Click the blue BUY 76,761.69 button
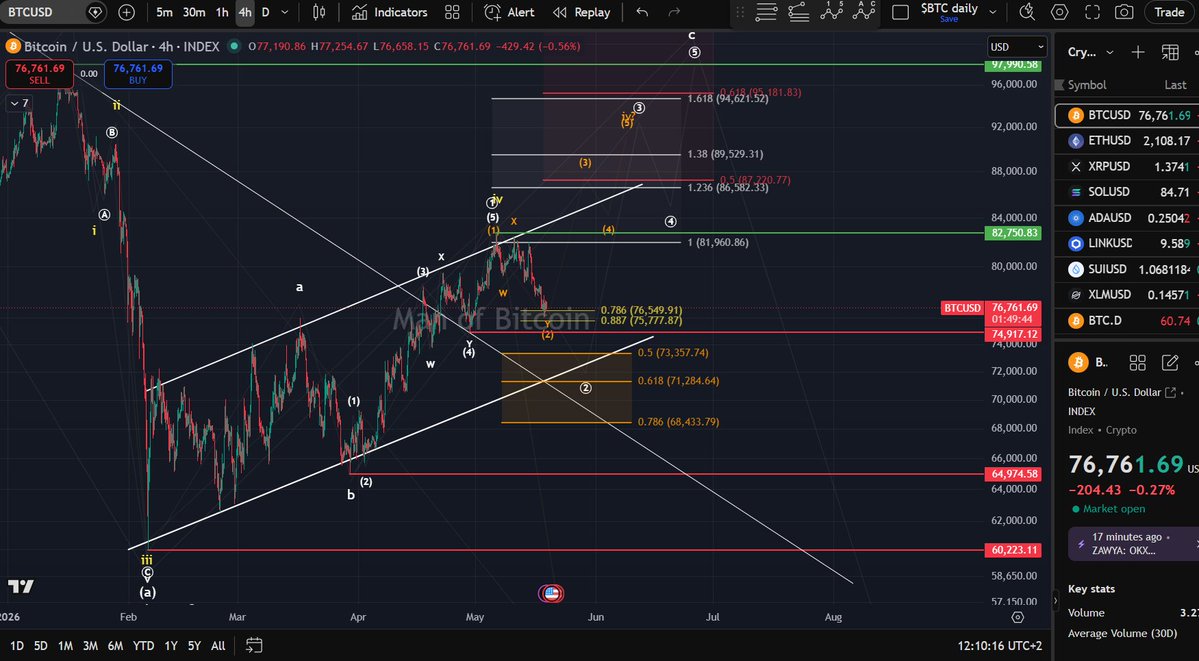Image resolution: width=1199 pixels, height=661 pixels. [138, 73]
